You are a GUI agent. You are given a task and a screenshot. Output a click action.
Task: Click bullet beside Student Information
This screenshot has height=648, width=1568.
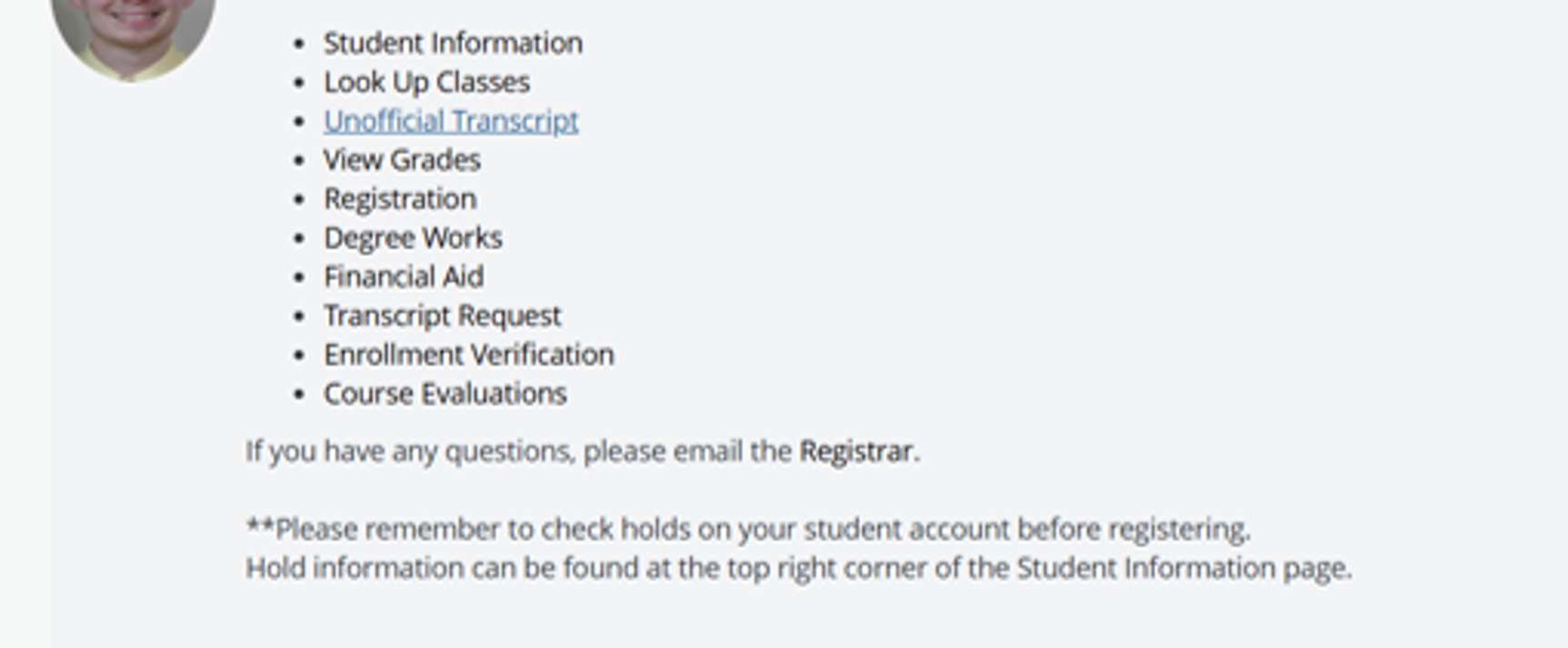click(299, 44)
